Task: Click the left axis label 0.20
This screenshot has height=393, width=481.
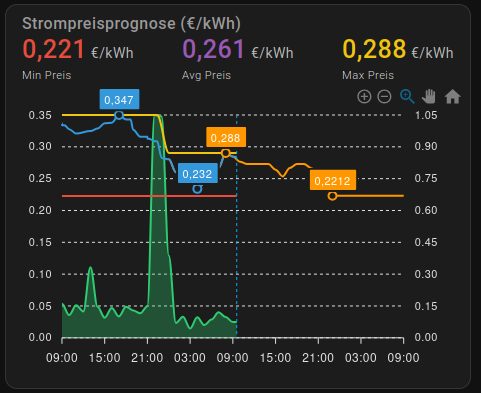Action: 40,210
